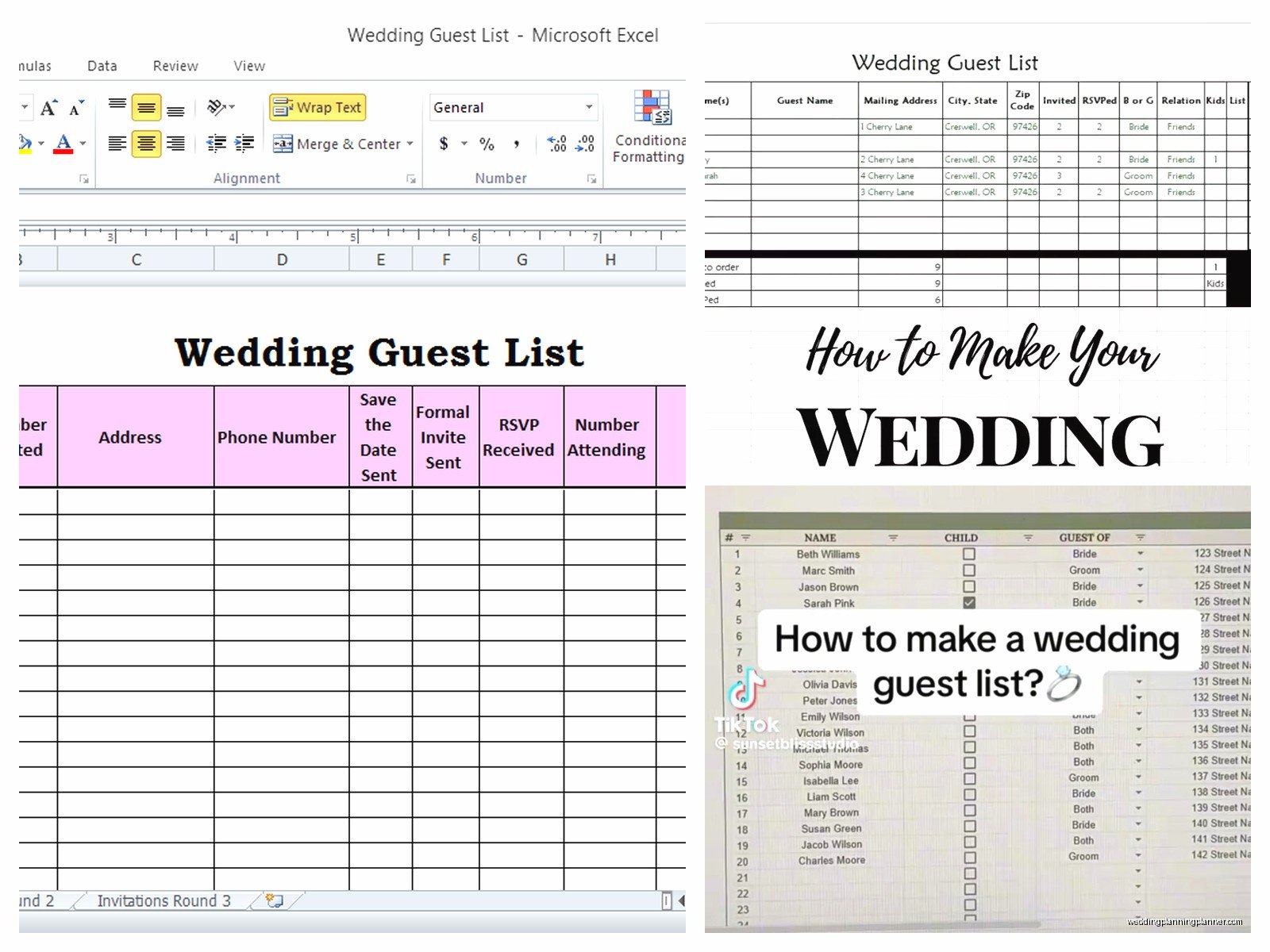Open Guest Of dropdown for Liam Scott
Image resolution: width=1270 pixels, height=952 pixels.
[1138, 793]
